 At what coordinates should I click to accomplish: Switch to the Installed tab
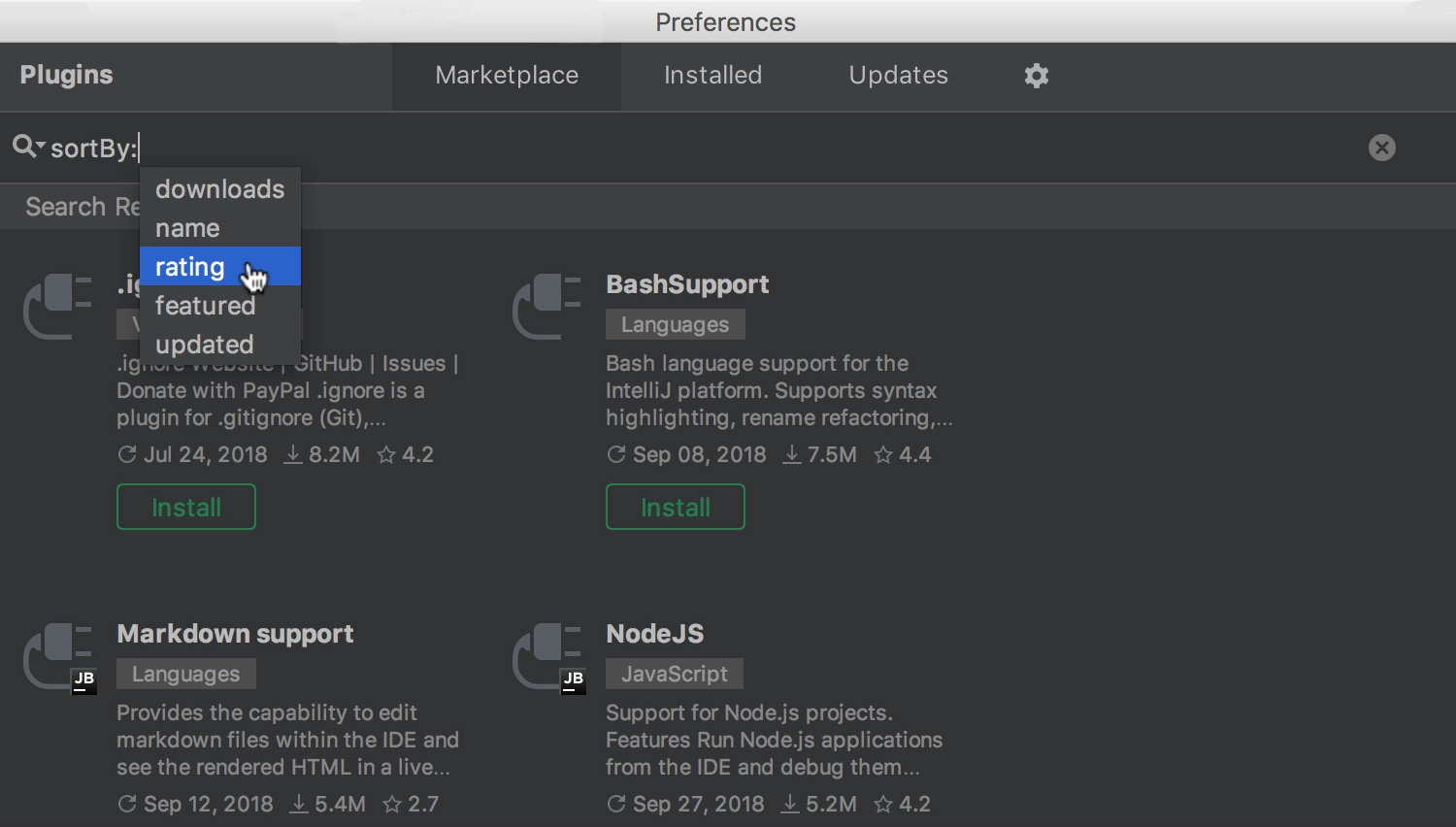pyautogui.click(x=712, y=76)
